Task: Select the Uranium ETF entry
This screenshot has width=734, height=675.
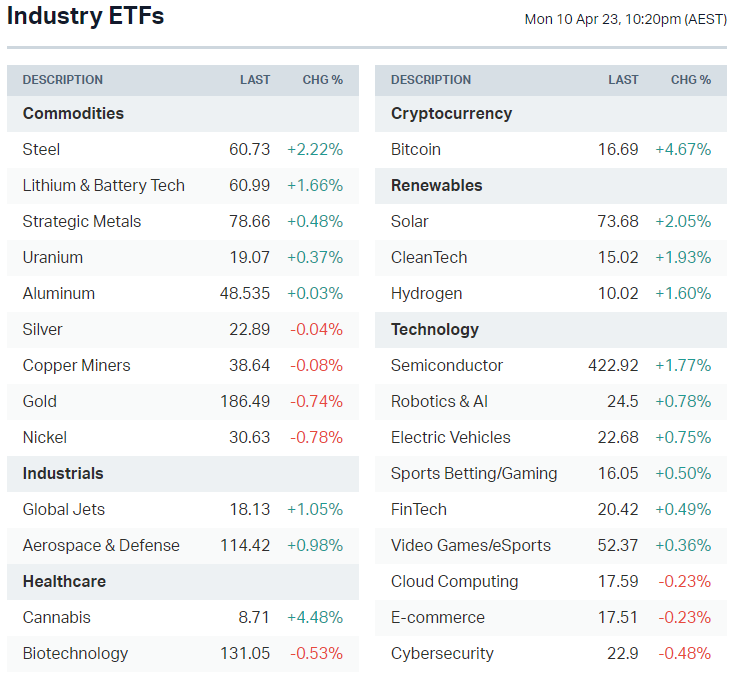Action: (52, 257)
